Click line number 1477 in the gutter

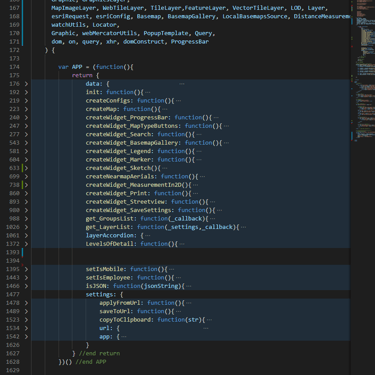13,295
